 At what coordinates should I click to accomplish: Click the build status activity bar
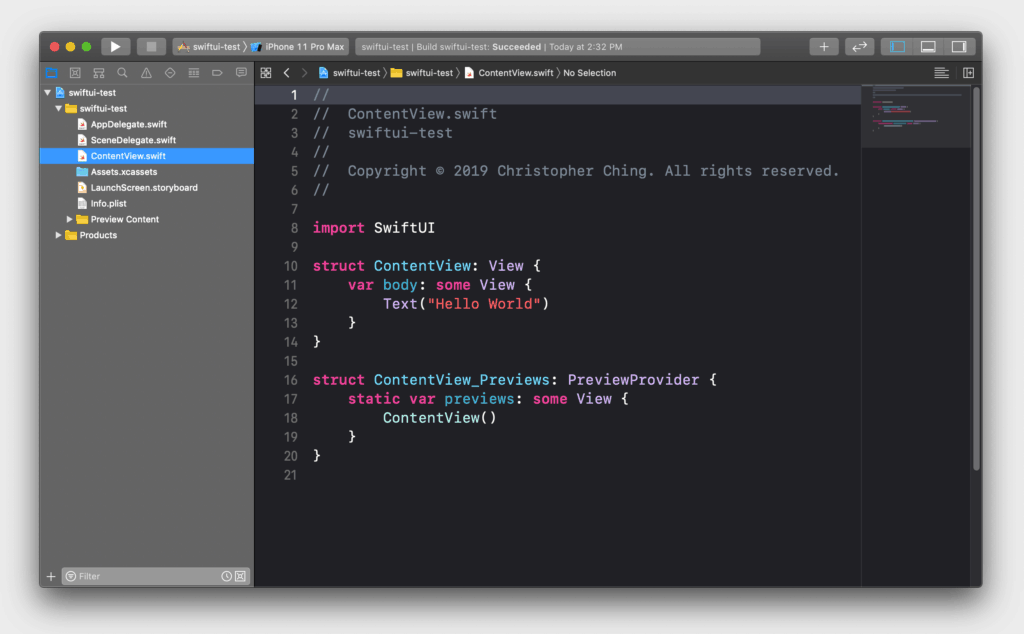click(558, 46)
